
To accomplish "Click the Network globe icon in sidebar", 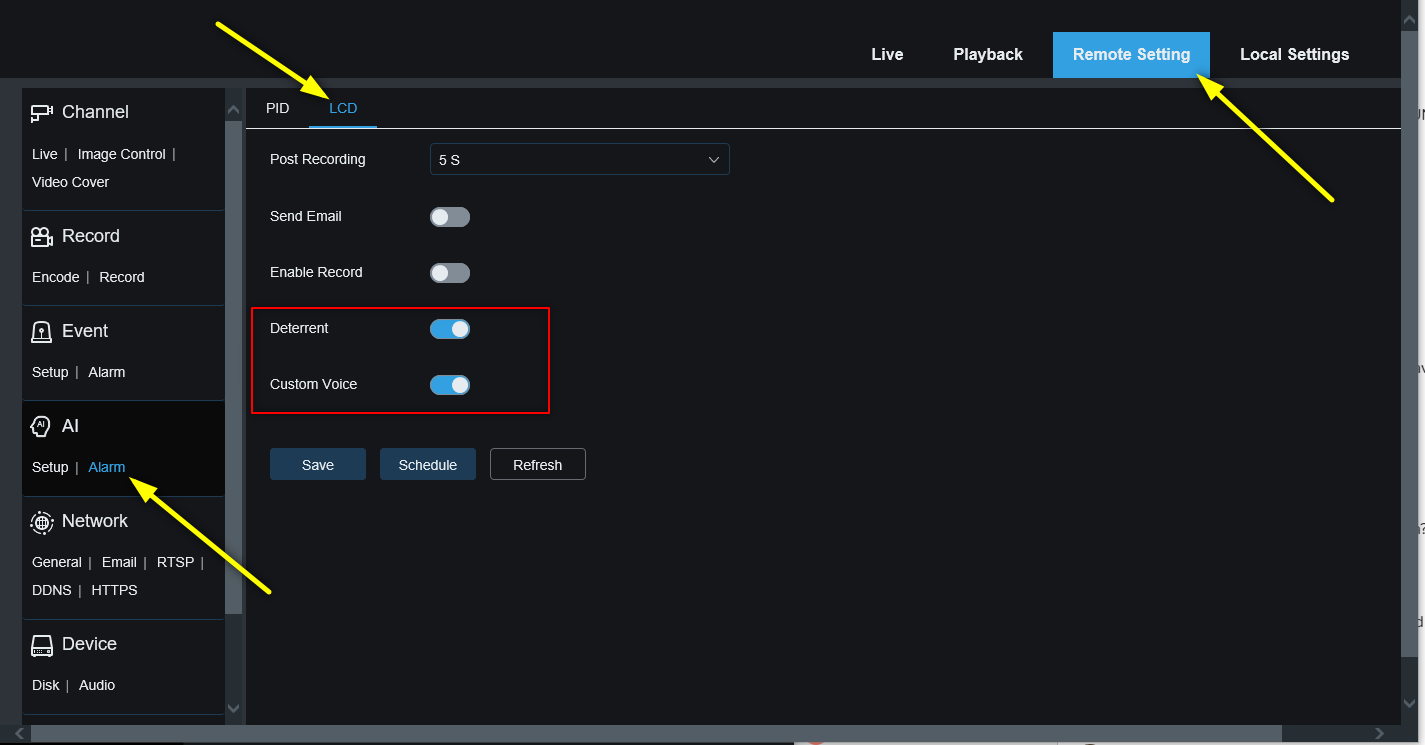I will (x=41, y=522).
